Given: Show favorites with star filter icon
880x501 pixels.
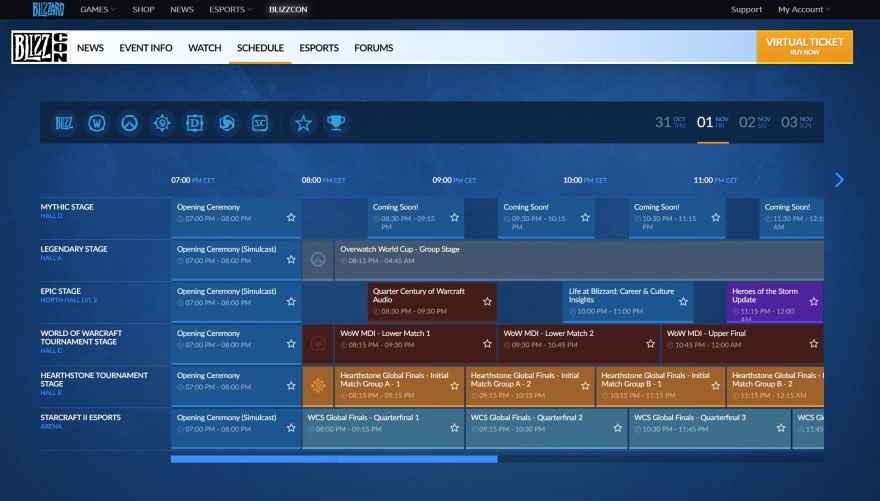Looking at the screenshot, I should [303, 123].
